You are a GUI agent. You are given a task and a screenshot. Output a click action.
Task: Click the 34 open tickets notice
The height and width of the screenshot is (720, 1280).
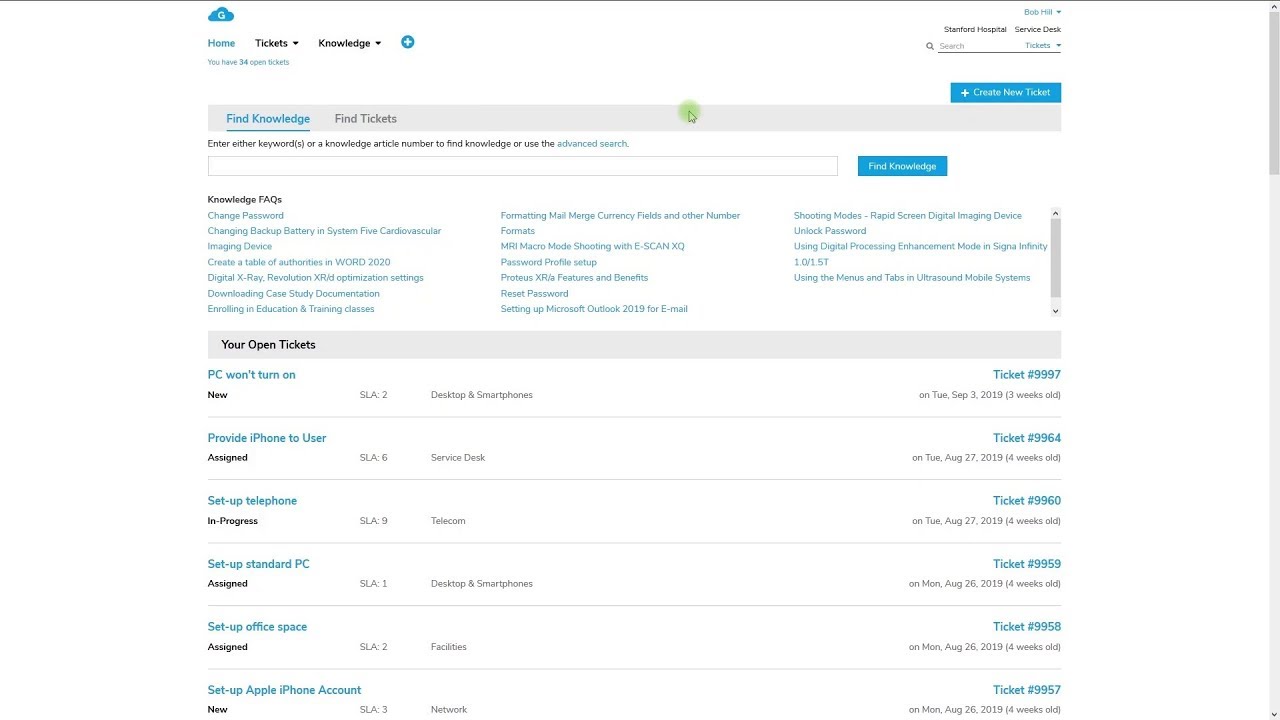248,62
